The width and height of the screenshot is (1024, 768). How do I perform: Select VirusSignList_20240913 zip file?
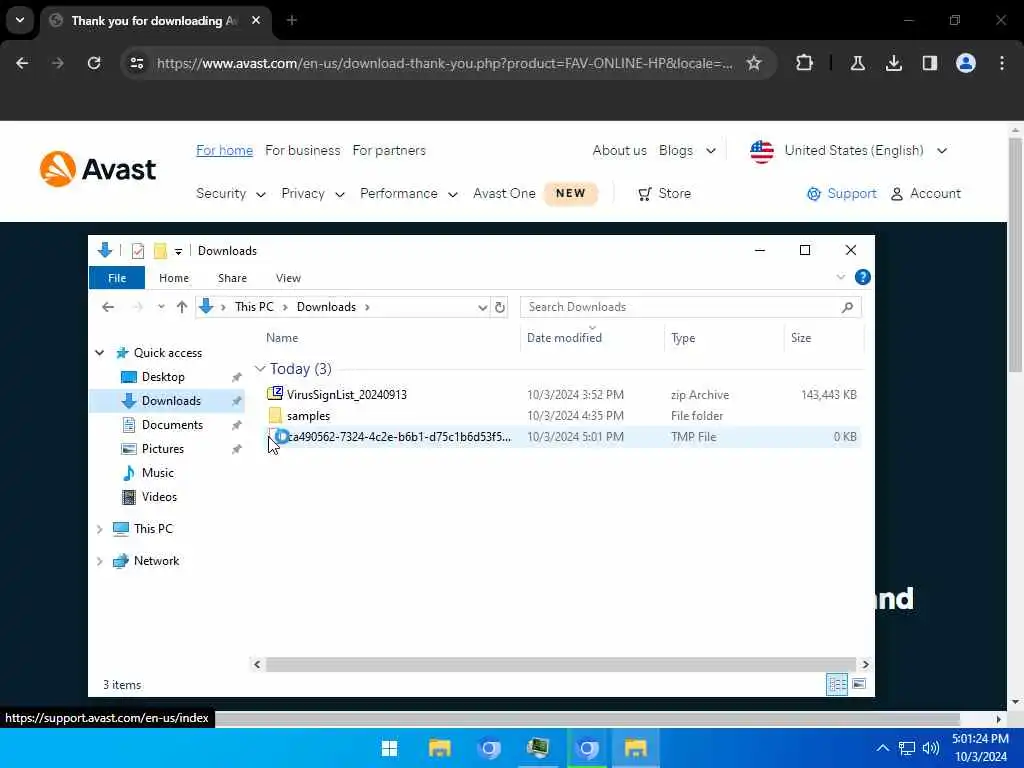tap(346, 394)
